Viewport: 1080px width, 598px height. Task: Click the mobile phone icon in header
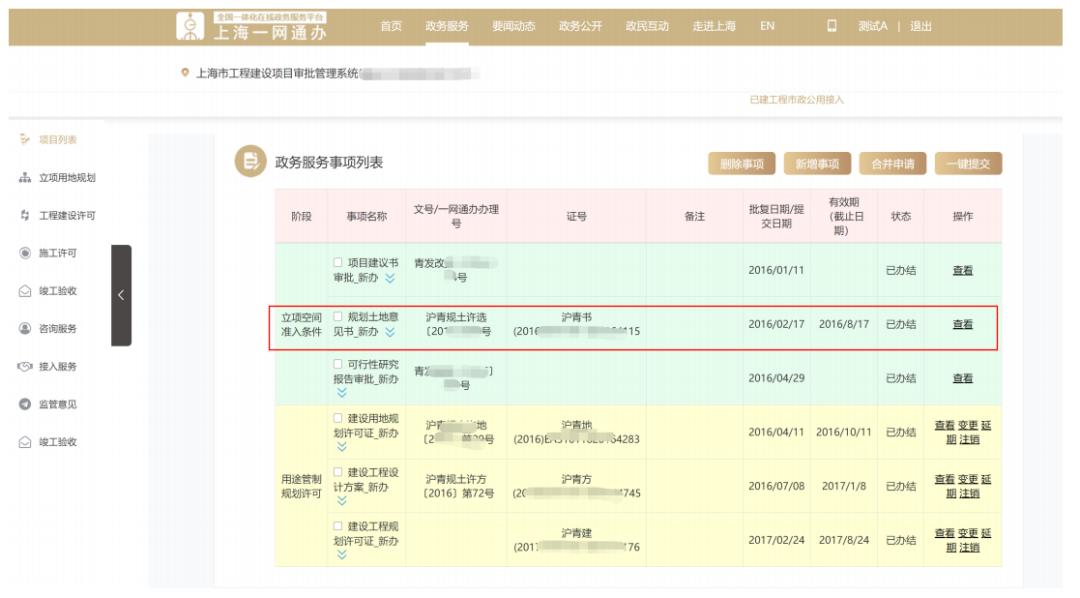pyautogui.click(x=831, y=26)
